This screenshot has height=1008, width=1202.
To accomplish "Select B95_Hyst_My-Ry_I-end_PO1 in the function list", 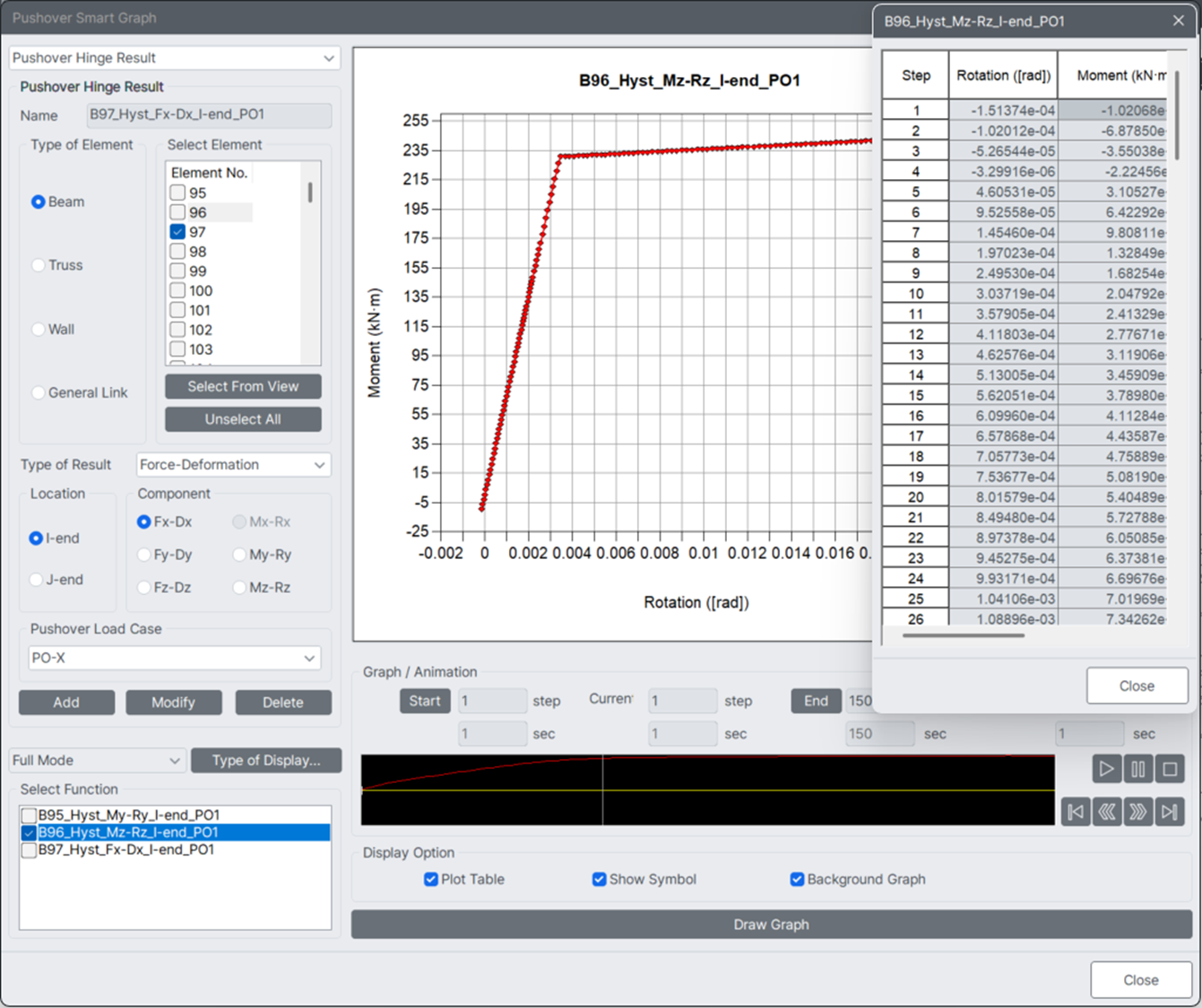I will point(129,815).
